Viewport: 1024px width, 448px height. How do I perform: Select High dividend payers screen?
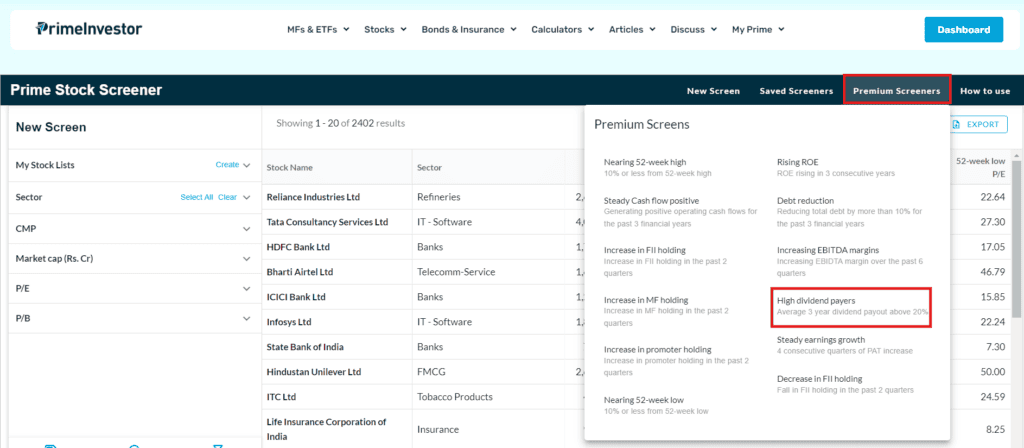pos(852,306)
